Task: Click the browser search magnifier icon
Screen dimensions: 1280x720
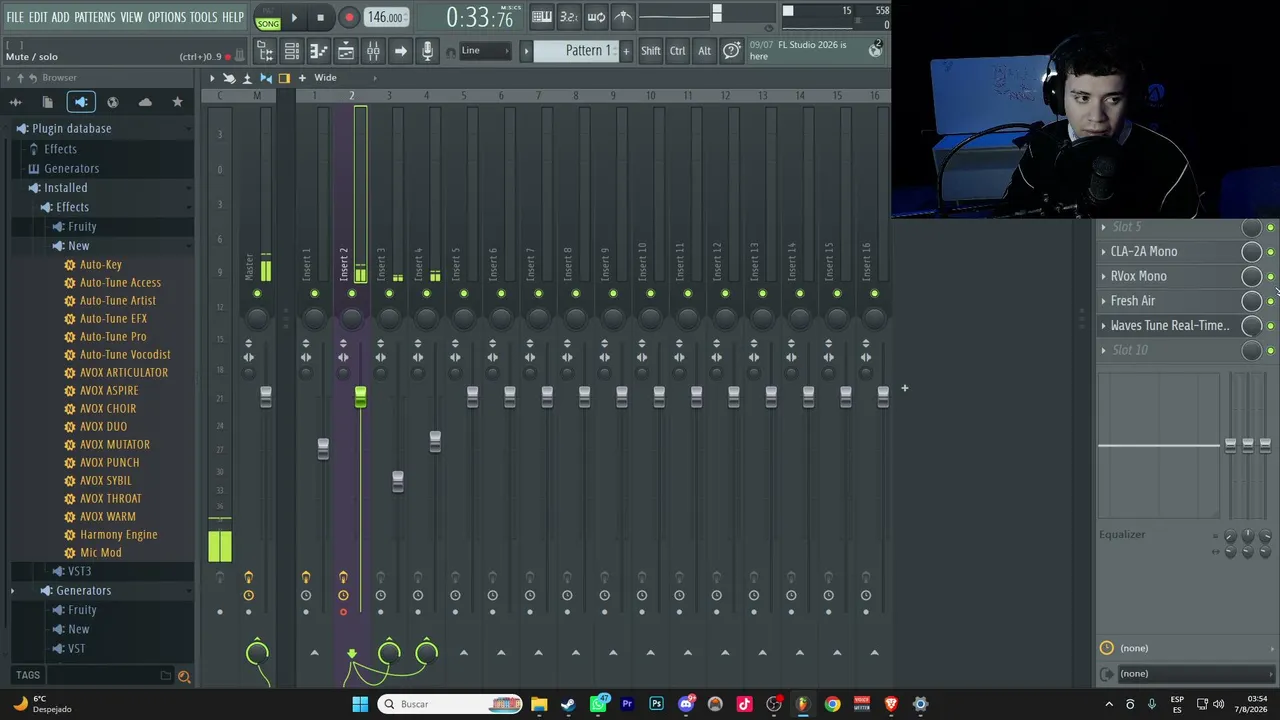Action: click(184, 676)
